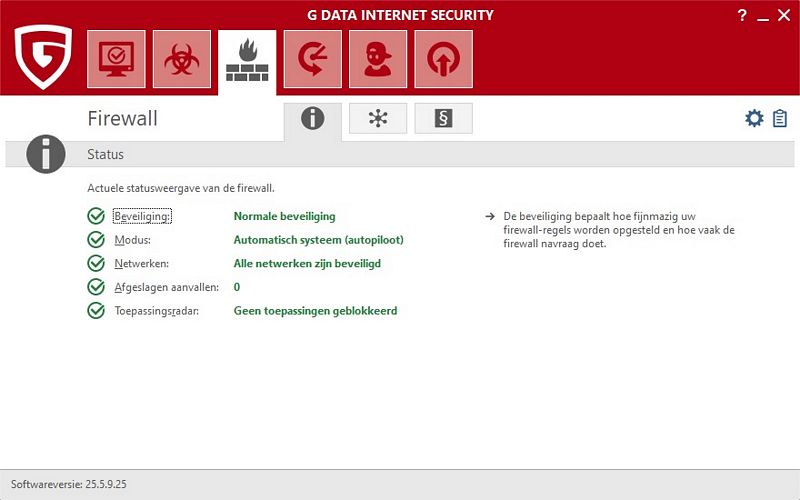This screenshot has height=500, width=800.
Task: Open the Autostart manager power icon
Action: [443, 59]
